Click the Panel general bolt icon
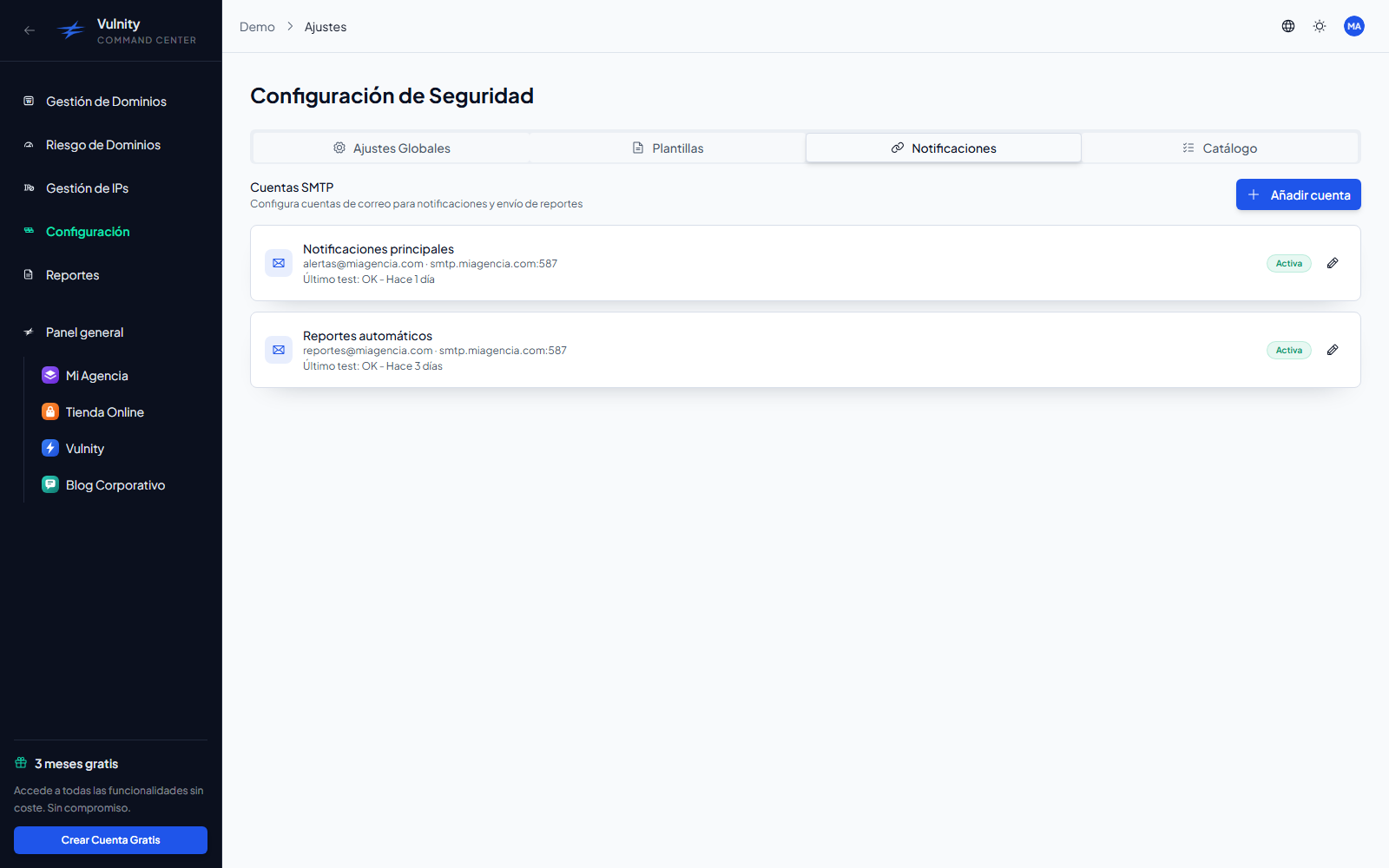The height and width of the screenshot is (868, 1389). [x=29, y=332]
